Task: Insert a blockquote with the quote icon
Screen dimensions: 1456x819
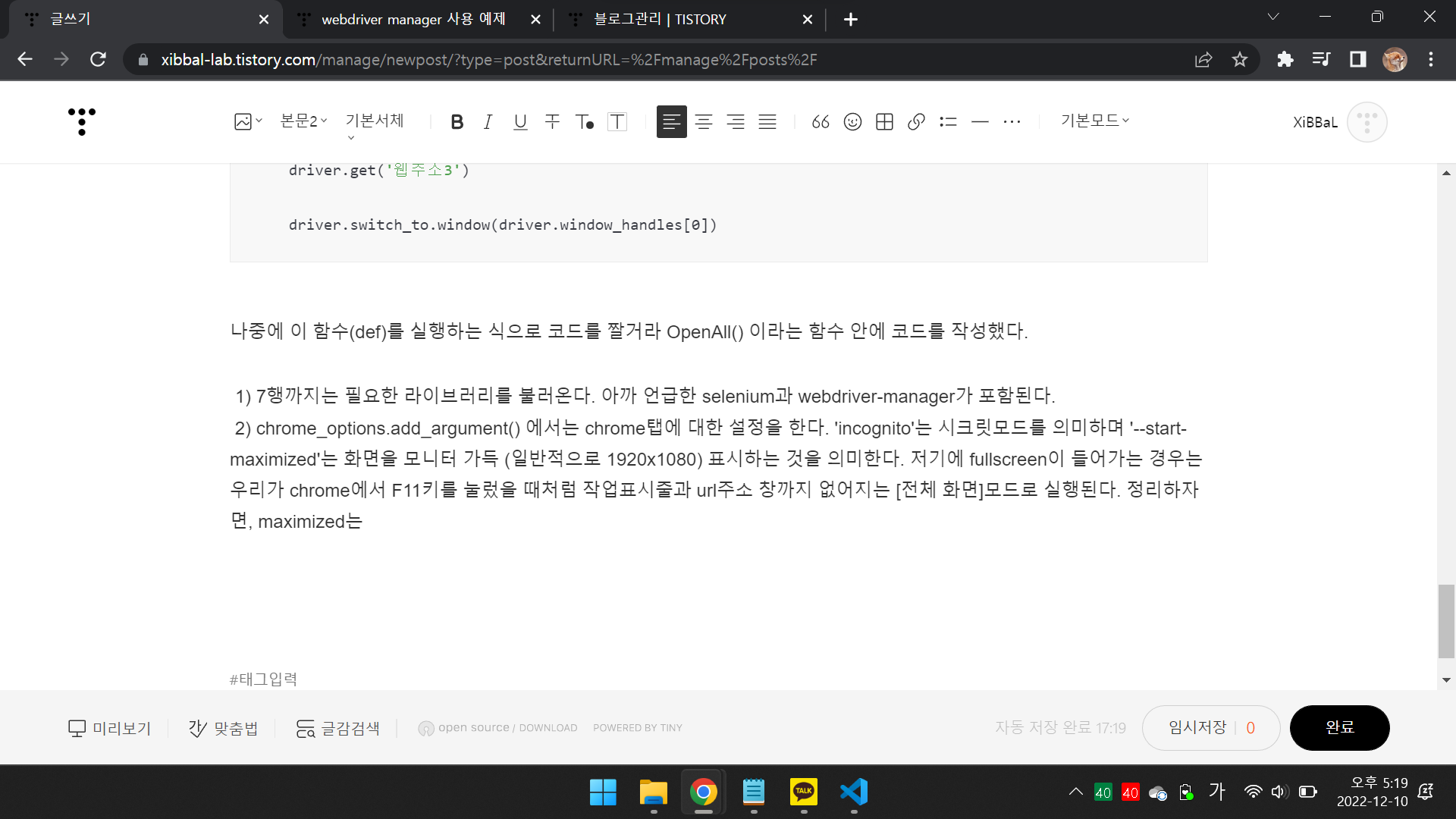Action: (821, 121)
